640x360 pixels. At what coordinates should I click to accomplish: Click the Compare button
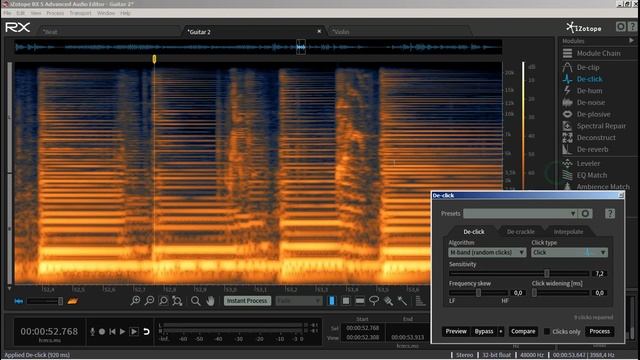pos(523,331)
